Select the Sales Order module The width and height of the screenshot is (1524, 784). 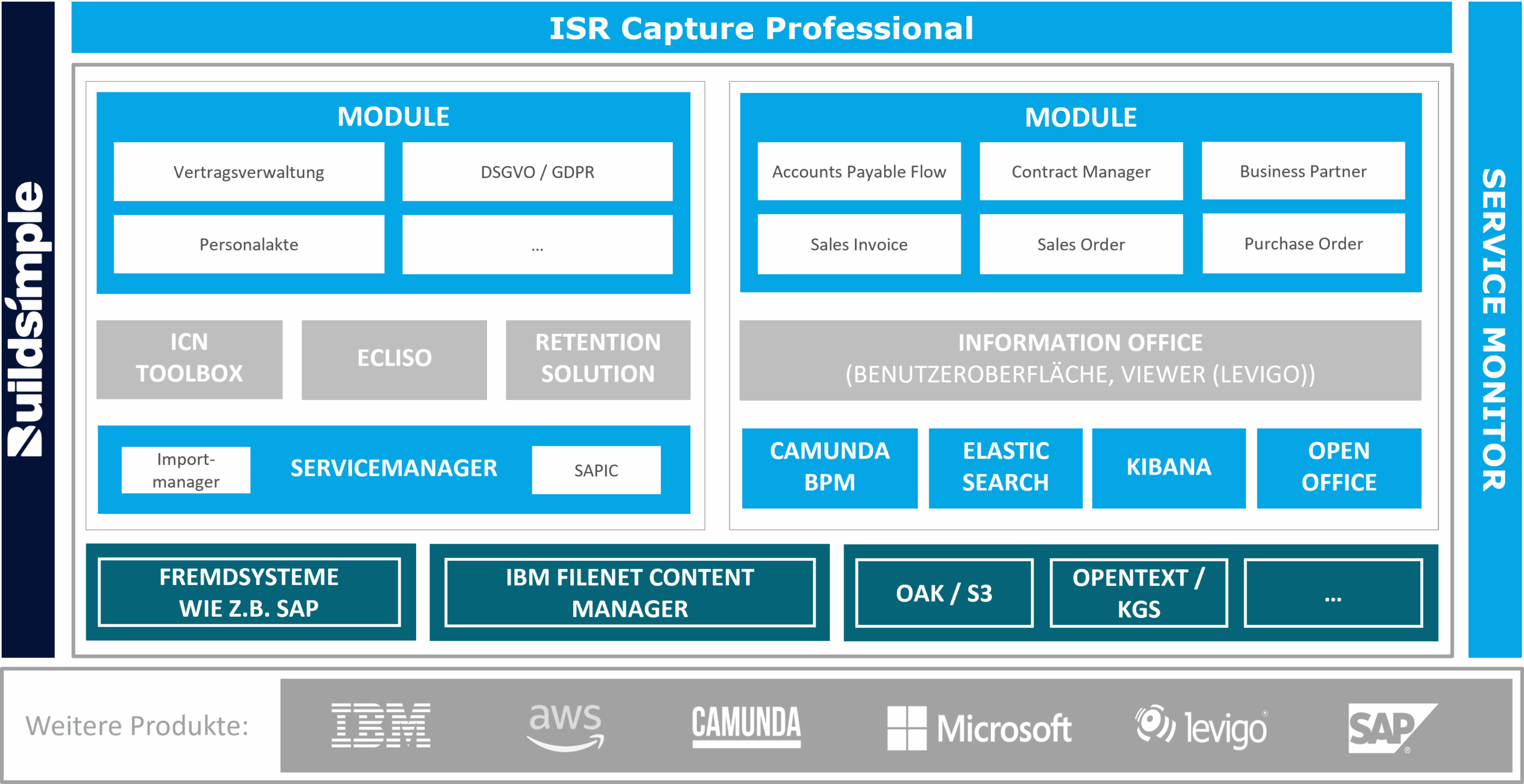pyautogui.click(x=1081, y=244)
